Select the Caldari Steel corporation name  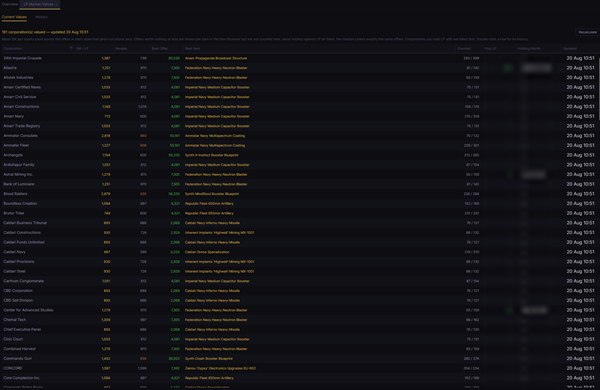(x=15, y=271)
